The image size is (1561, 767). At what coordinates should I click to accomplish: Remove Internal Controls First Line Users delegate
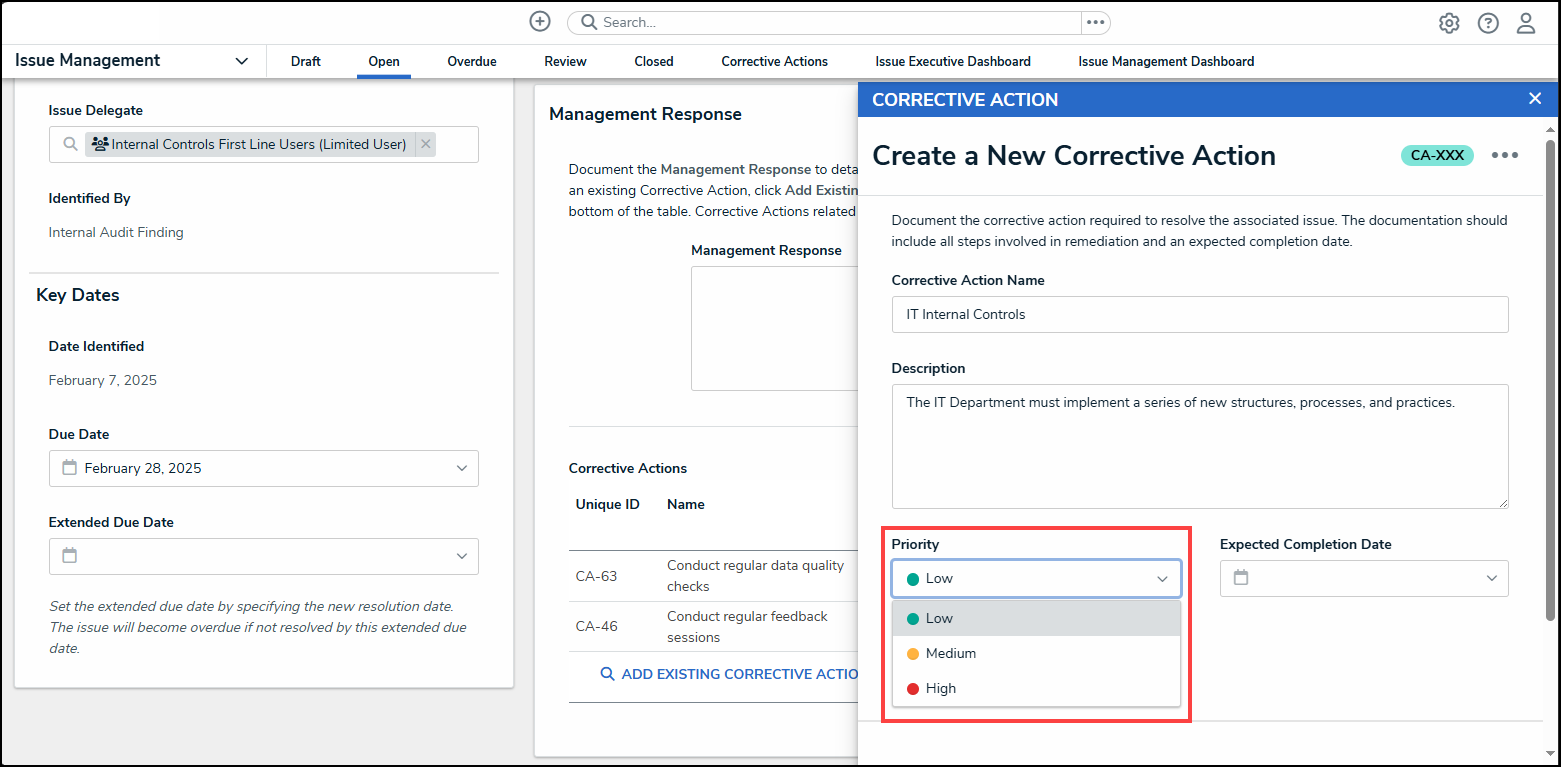(425, 144)
